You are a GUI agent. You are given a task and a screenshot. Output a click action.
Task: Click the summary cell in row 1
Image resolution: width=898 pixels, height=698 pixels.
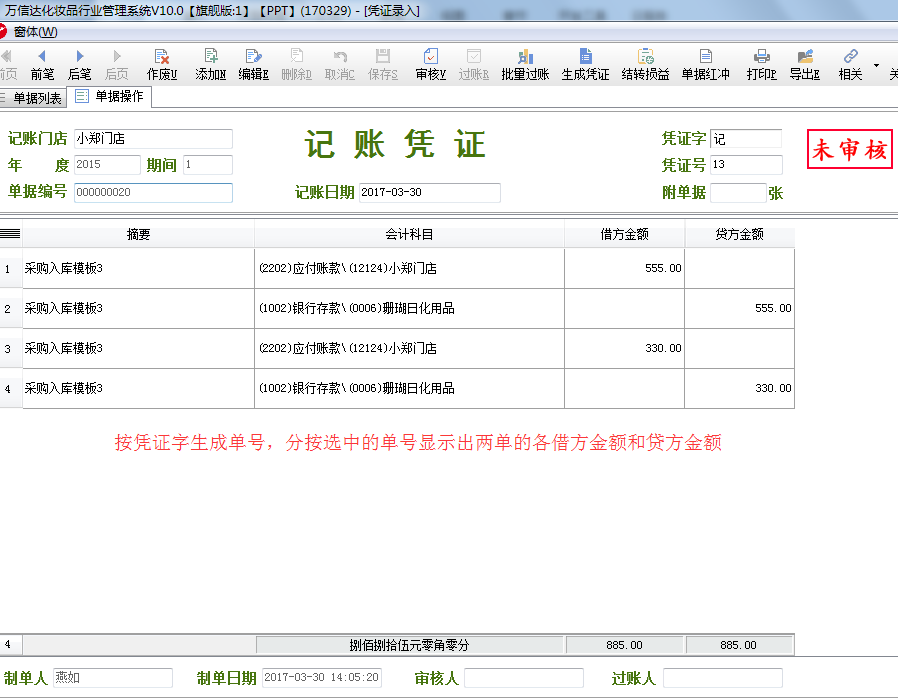coord(139,269)
